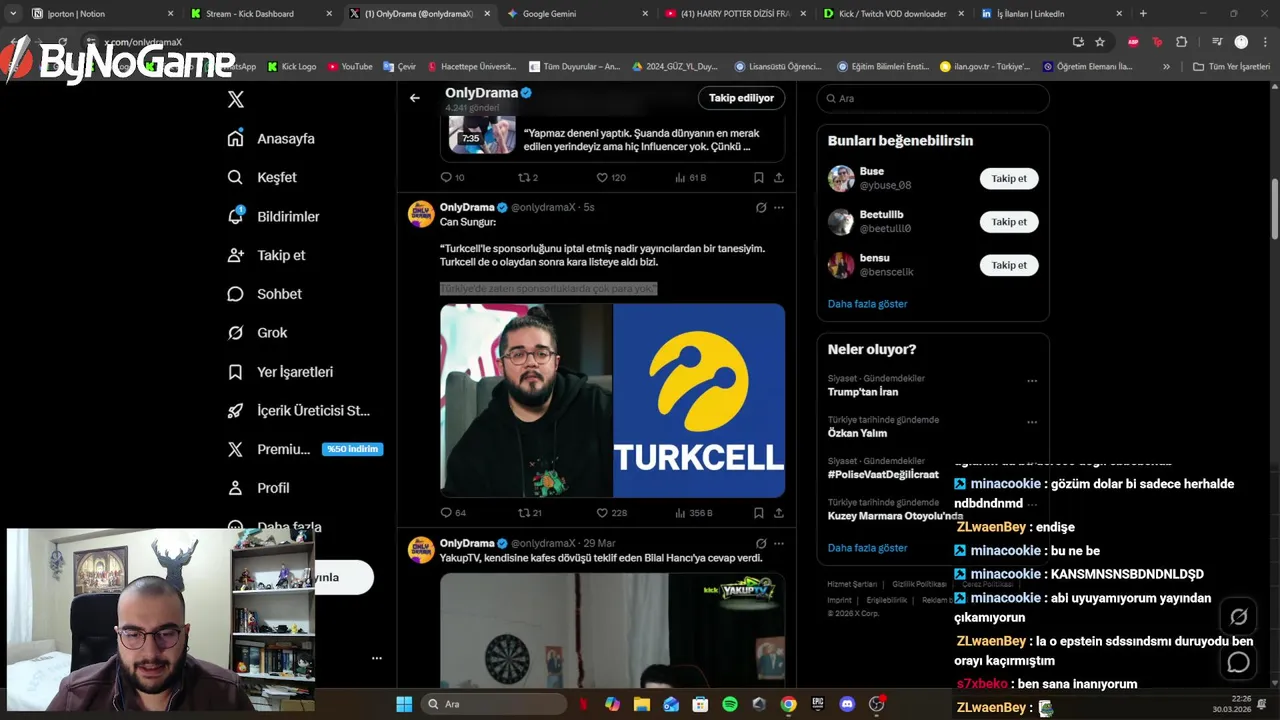
Task: Click the install app icon in address bar
Action: pos(1078,42)
